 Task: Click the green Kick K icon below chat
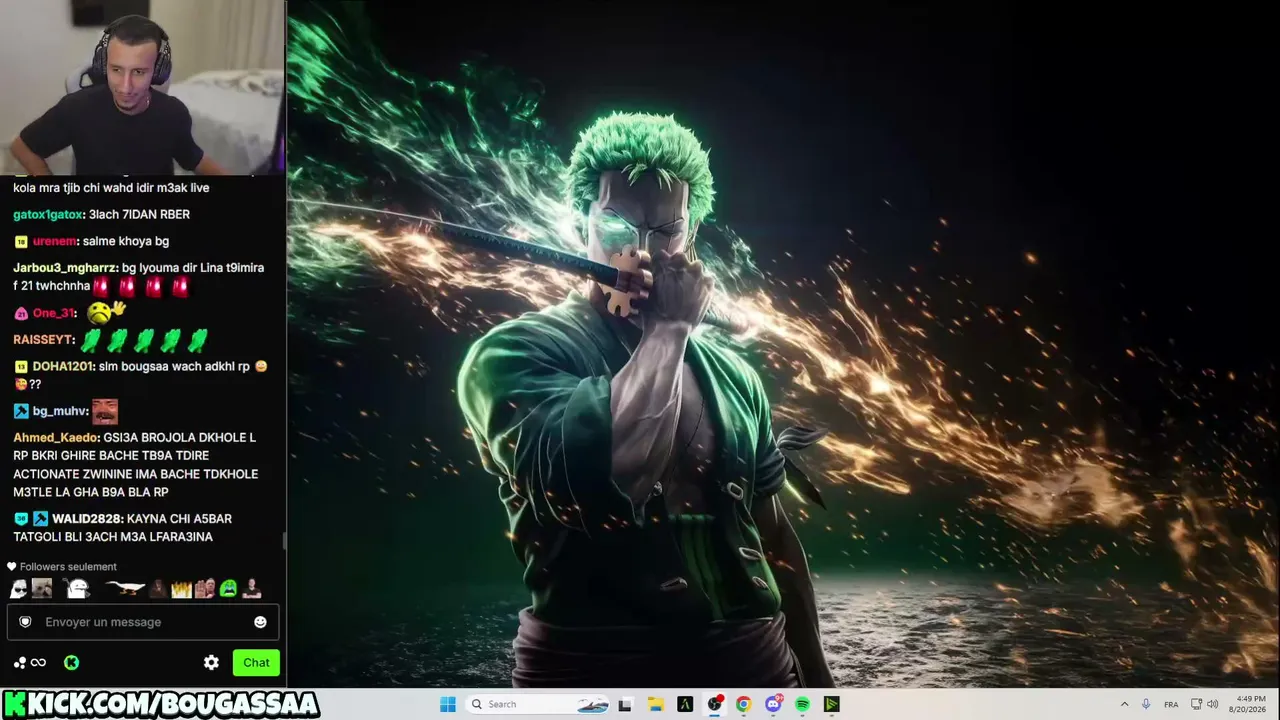(x=72, y=662)
